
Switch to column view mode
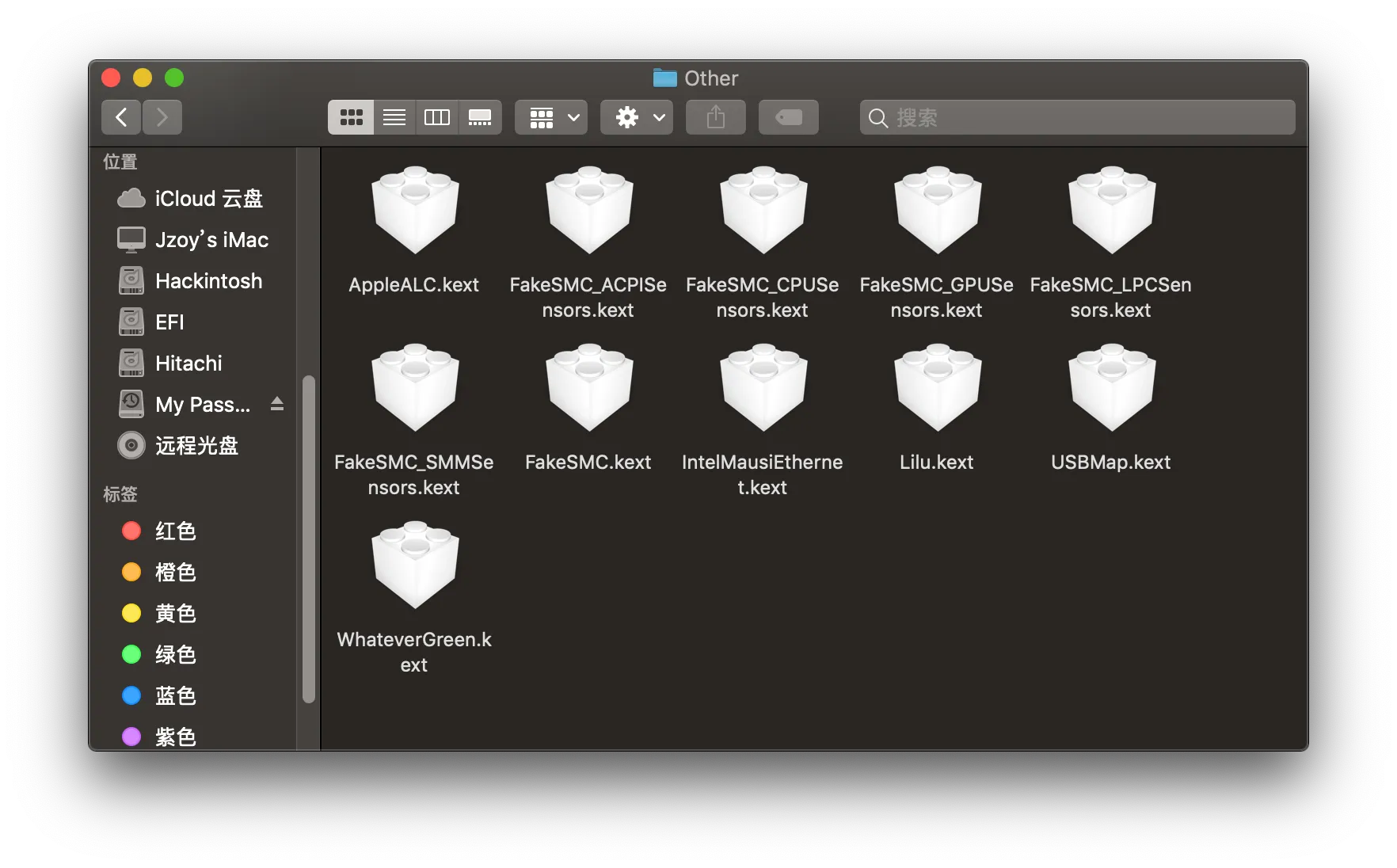(x=437, y=117)
